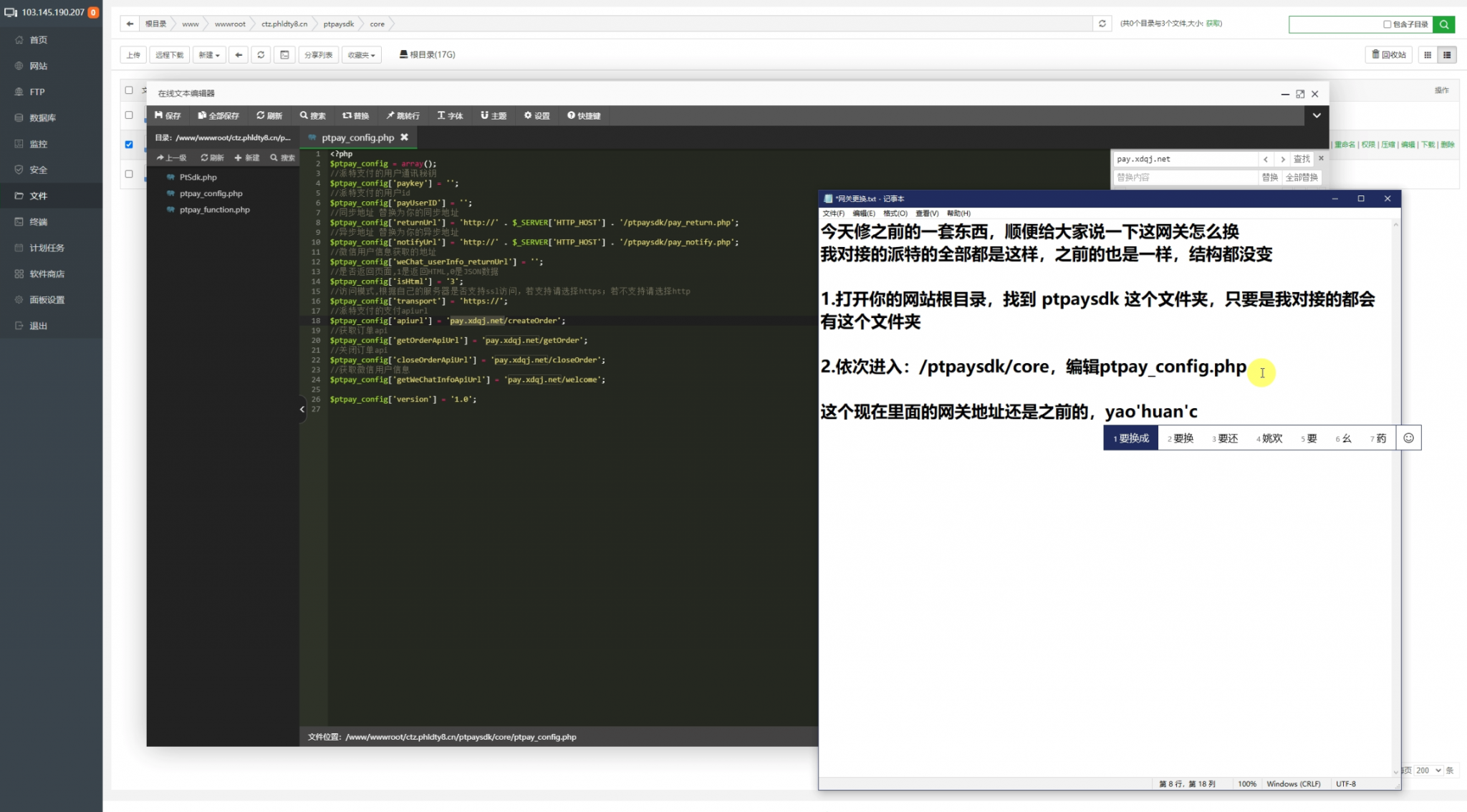The width and height of the screenshot is (1467, 812).
Task: Open Notepad 格式(O) menu
Action: pyautogui.click(x=895, y=213)
